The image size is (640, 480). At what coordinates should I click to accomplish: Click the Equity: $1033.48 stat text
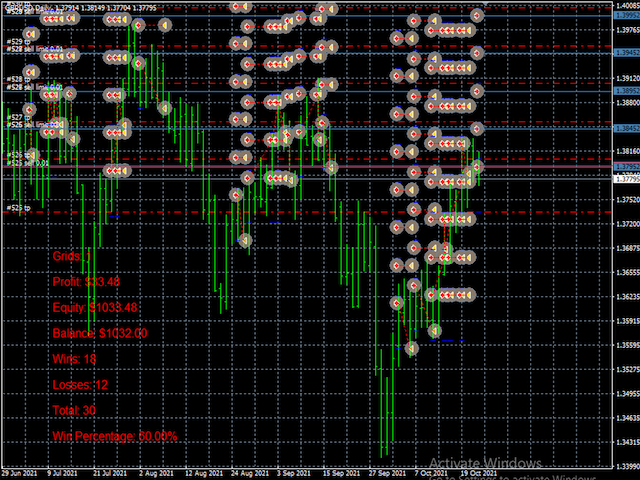point(95,308)
